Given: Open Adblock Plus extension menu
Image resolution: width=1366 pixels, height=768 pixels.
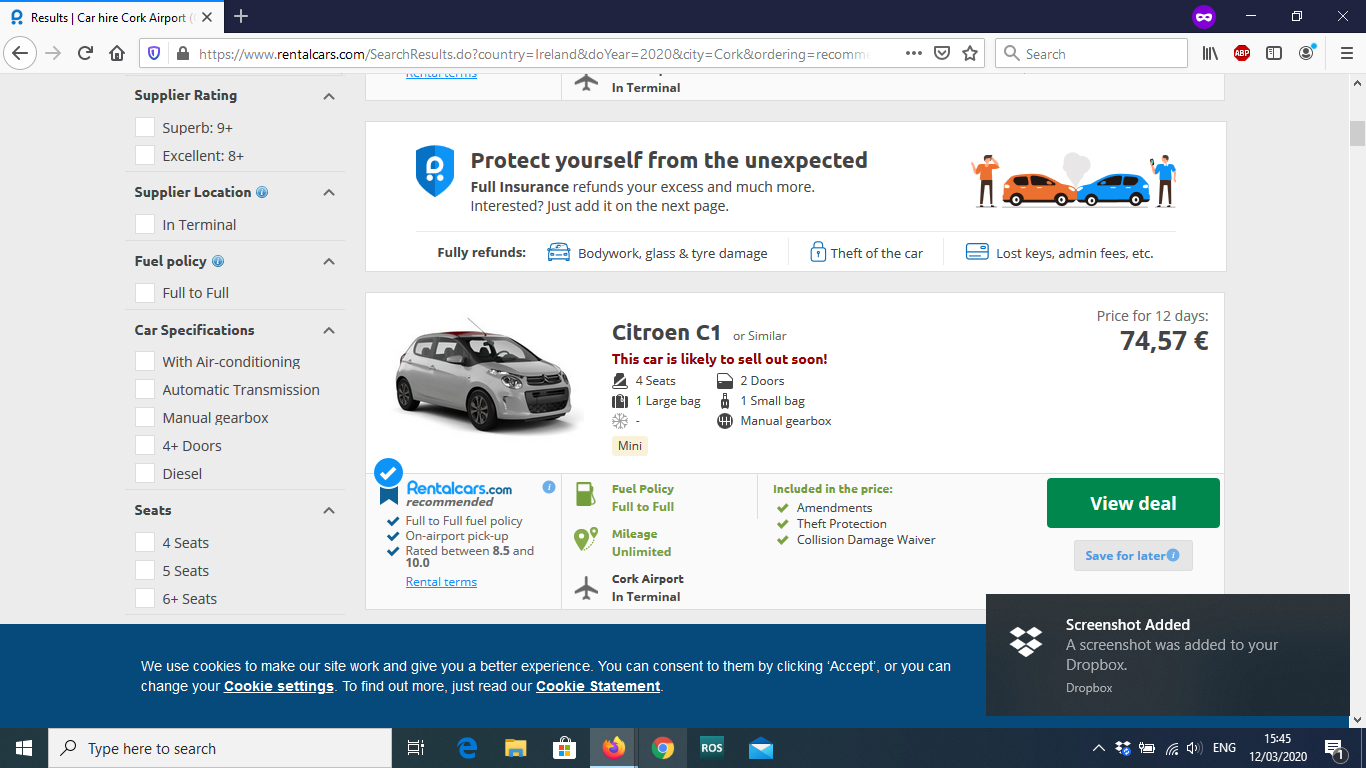Looking at the screenshot, I should (1242, 53).
